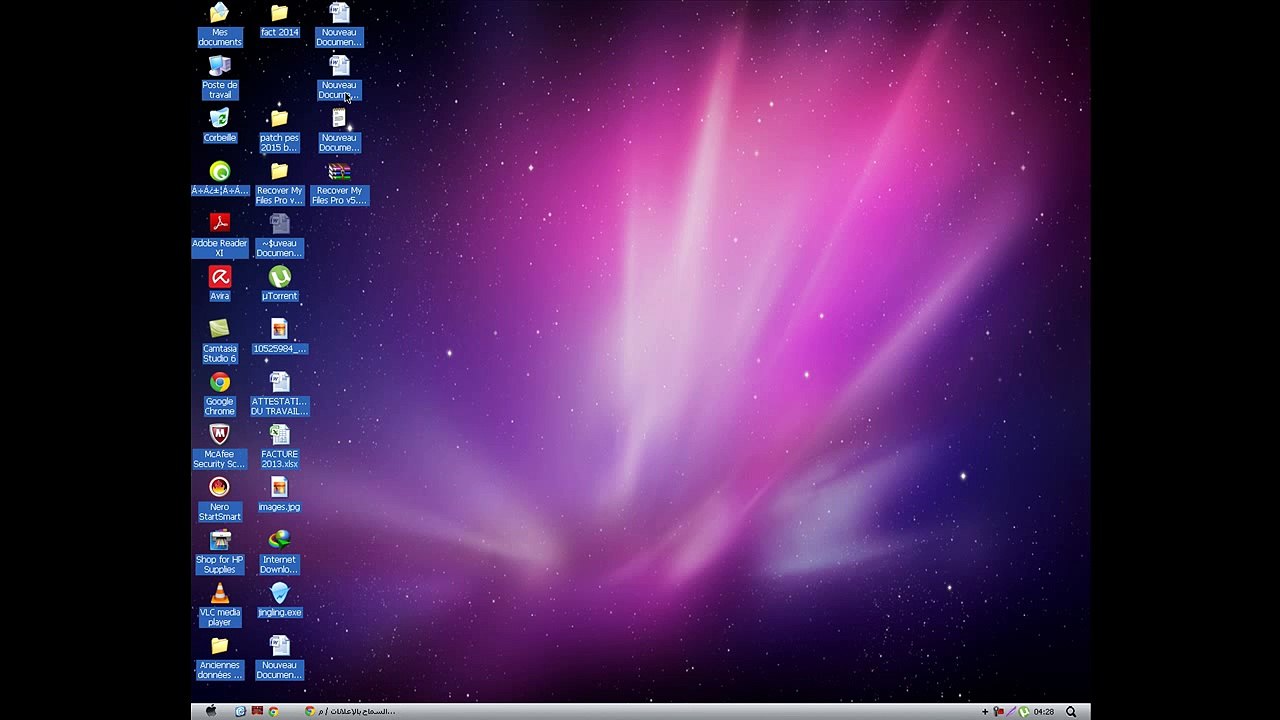Screen dimensions: 1280x720
Task: Switch to the Chrome window taskbar button
Action: pos(350,711)
